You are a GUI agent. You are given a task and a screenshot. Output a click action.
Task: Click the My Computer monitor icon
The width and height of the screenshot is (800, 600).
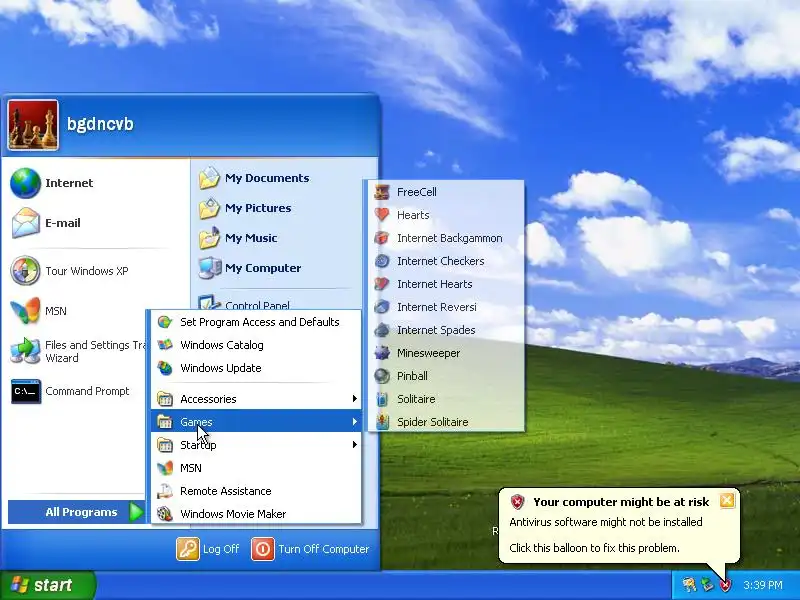[210, 268]
